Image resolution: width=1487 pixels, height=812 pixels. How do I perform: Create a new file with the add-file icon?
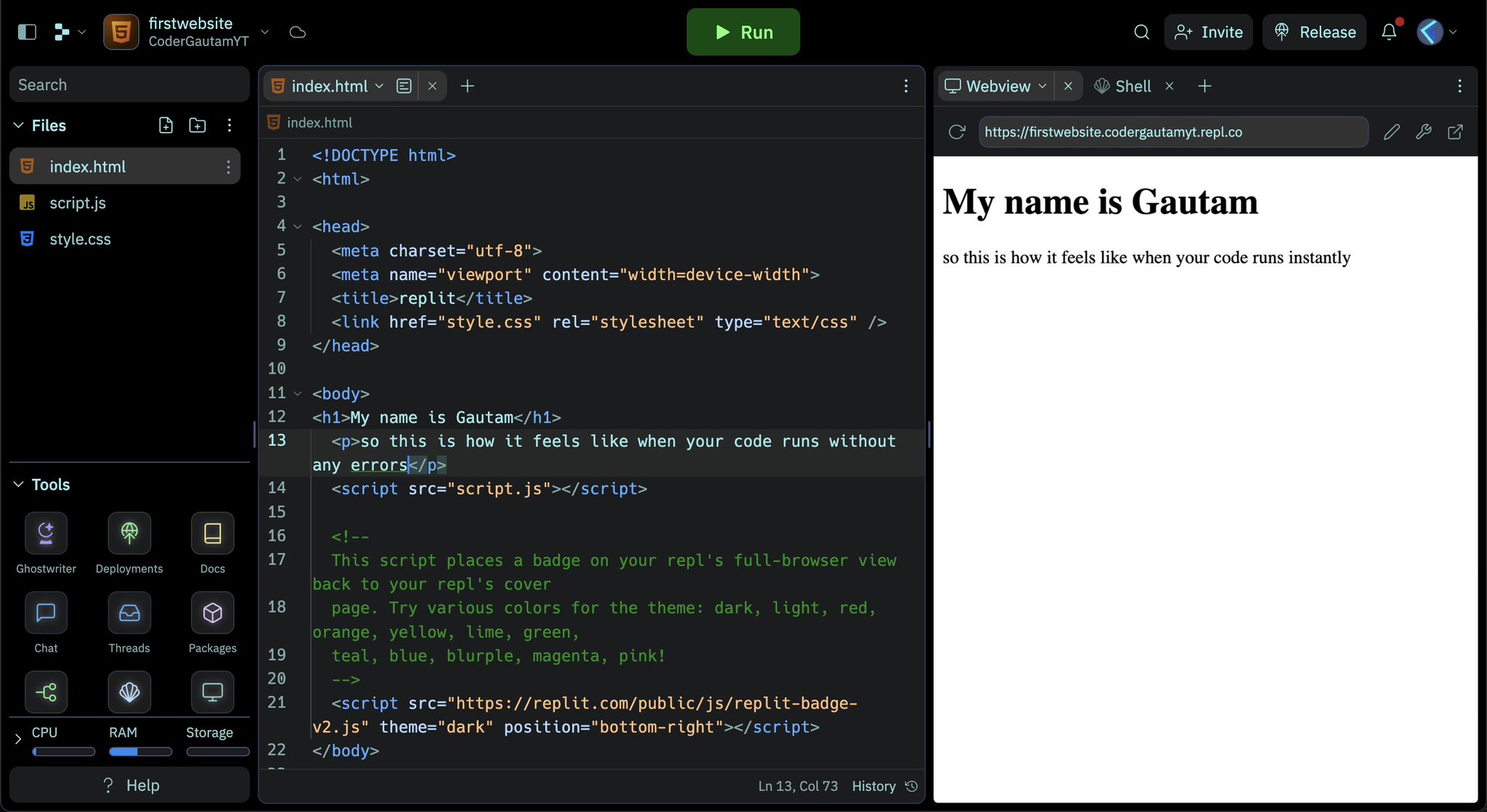pyautogui.click(x=166, y=126)
